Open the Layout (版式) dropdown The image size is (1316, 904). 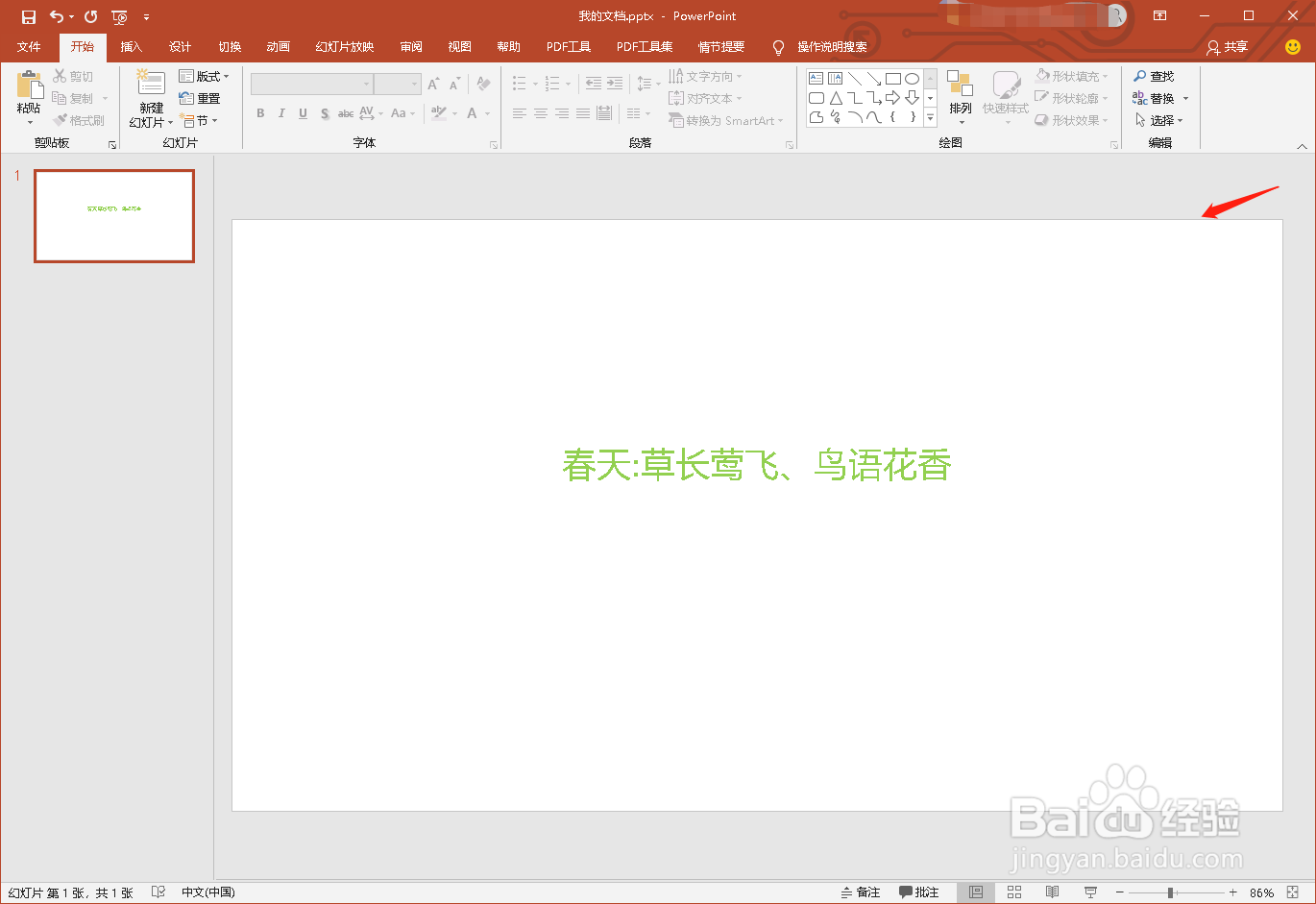click(204, 76)
